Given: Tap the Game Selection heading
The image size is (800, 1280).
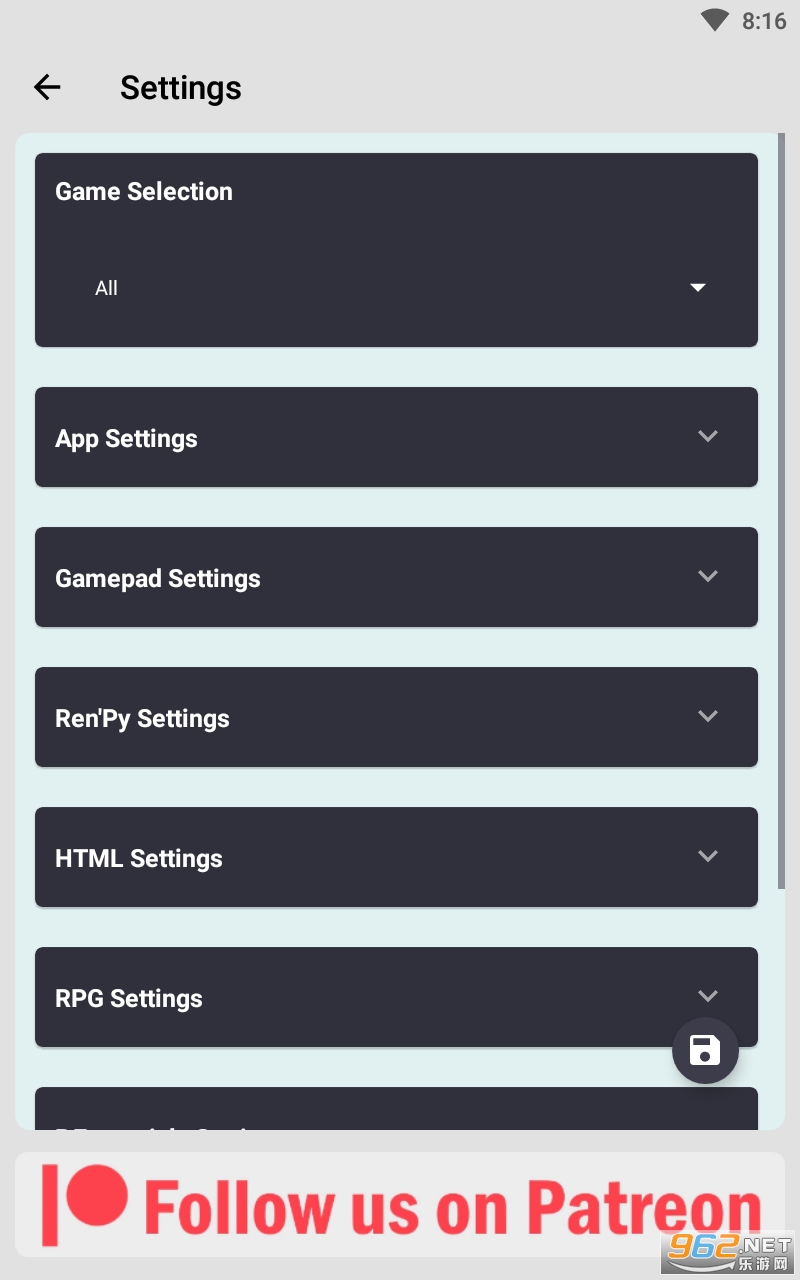Looking at the screenshot, I should (144, 191).
